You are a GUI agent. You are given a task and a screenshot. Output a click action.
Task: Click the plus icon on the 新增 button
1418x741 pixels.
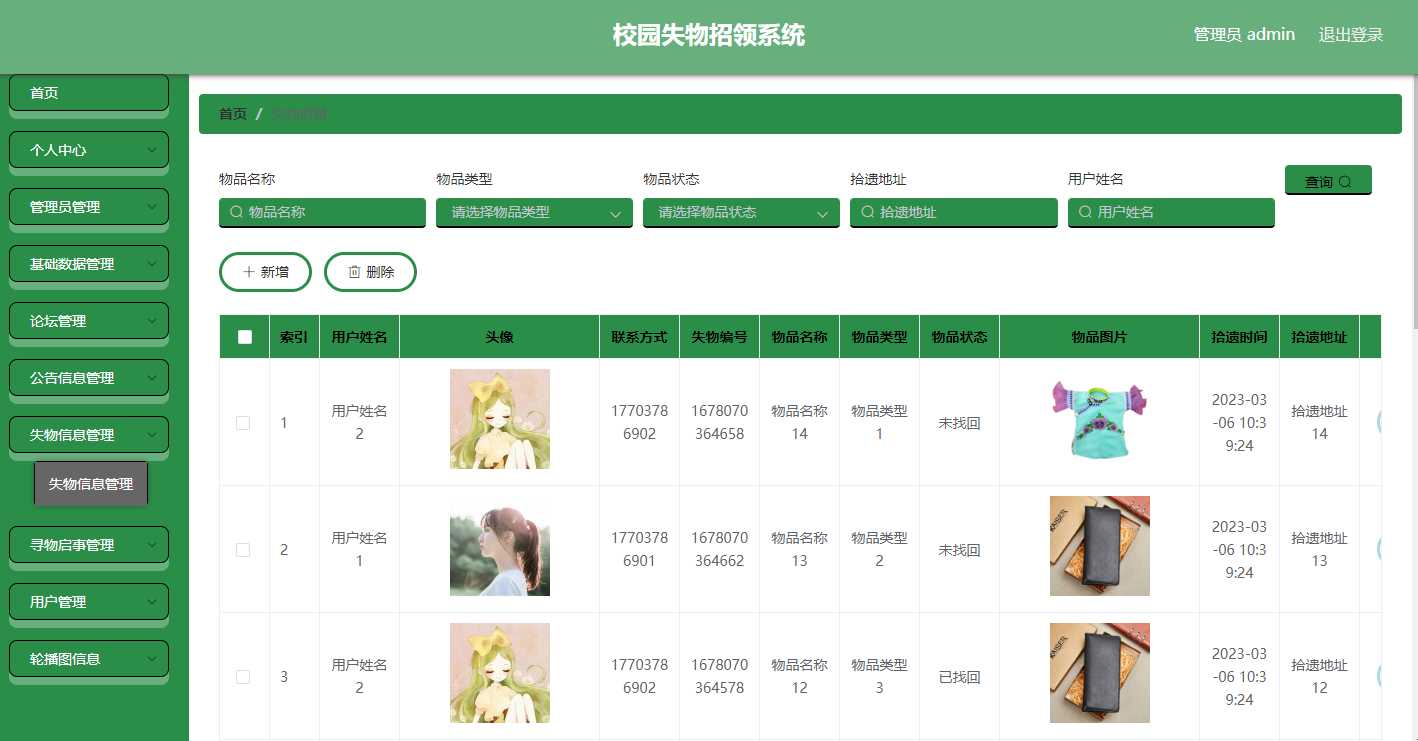[x=248, y=271]
